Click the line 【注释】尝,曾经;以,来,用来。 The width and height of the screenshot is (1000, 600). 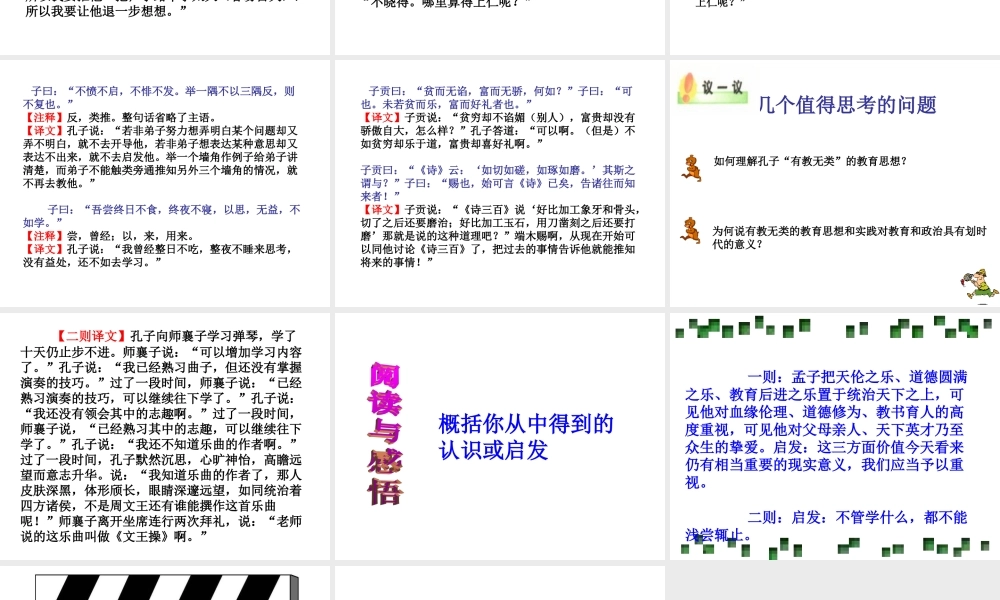point(109,236)
